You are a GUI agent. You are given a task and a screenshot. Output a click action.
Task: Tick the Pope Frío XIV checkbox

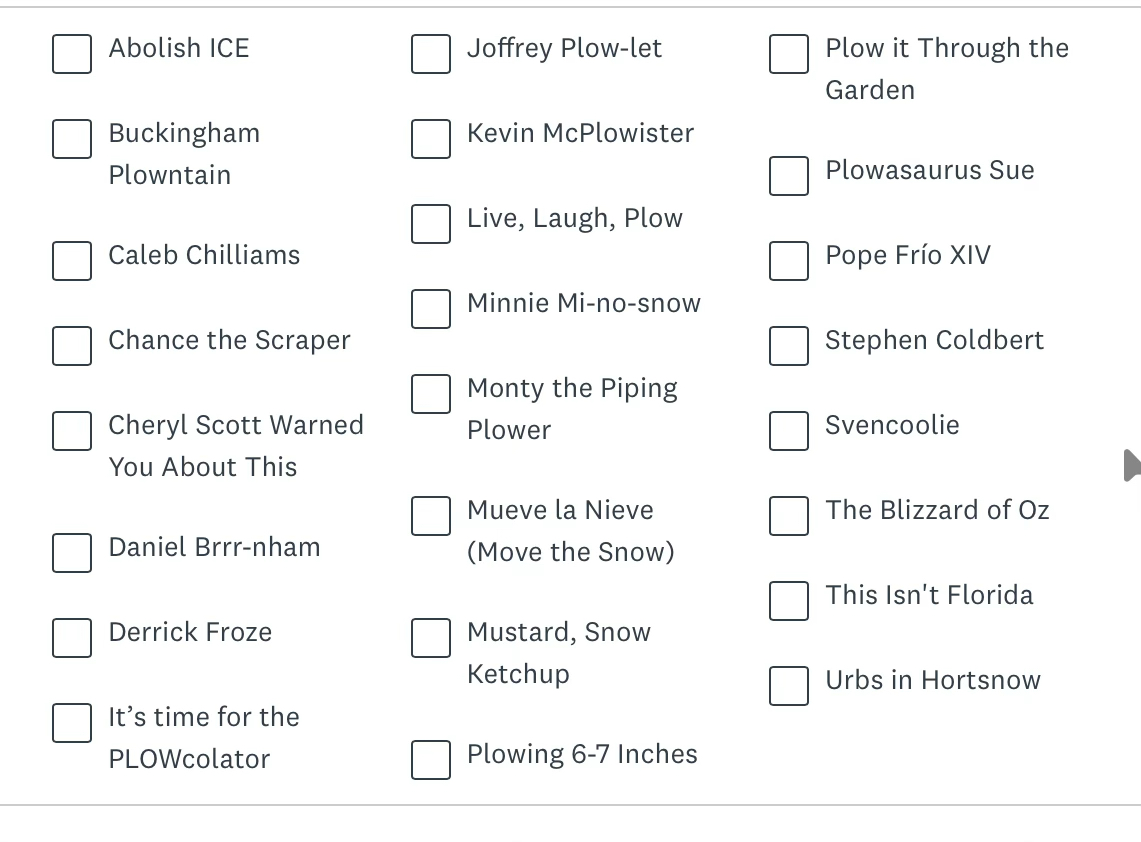click(x=789, y=261)
